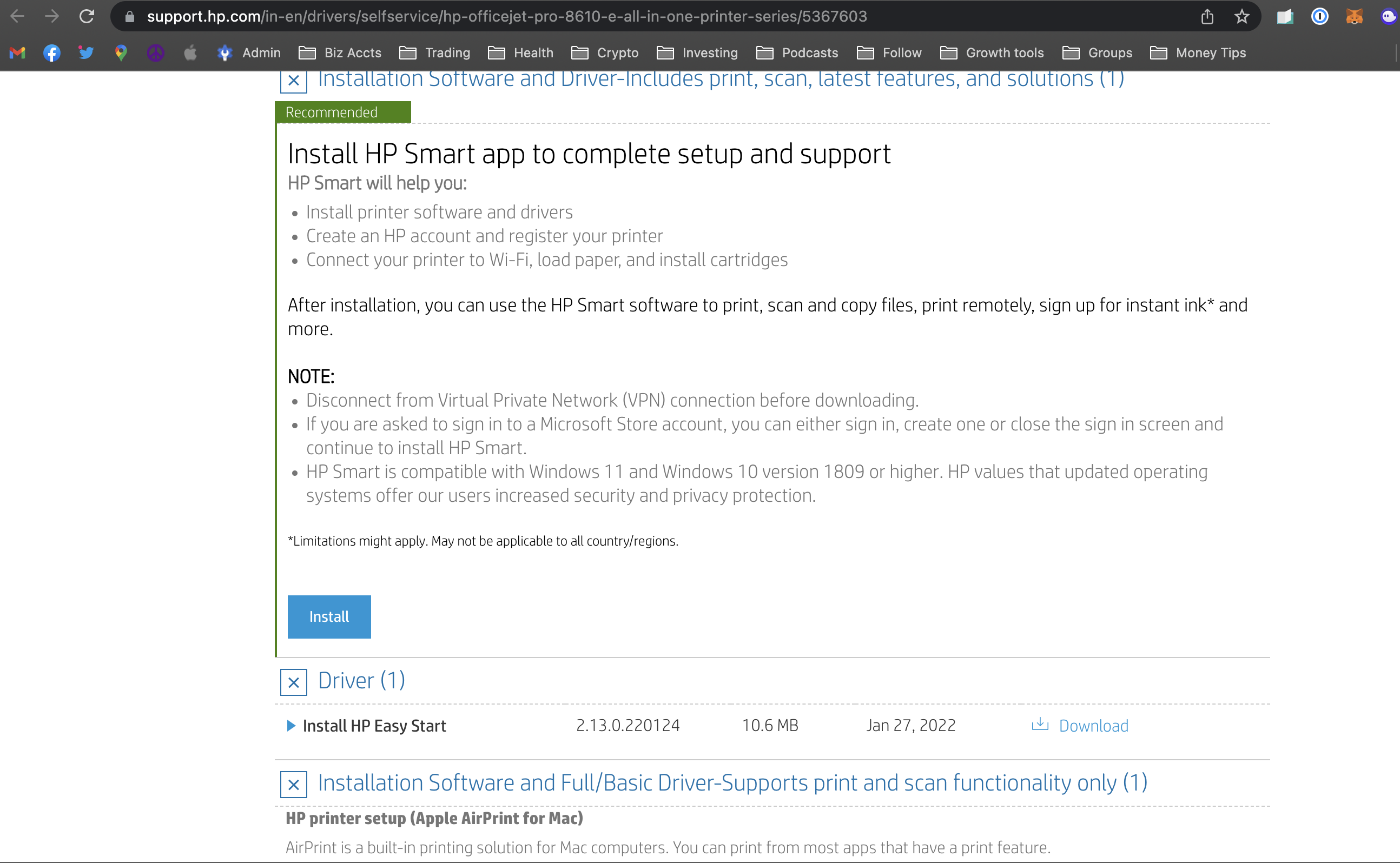Open the Investing bookmarks folder

pyautogui.click(x=697, y=53)
